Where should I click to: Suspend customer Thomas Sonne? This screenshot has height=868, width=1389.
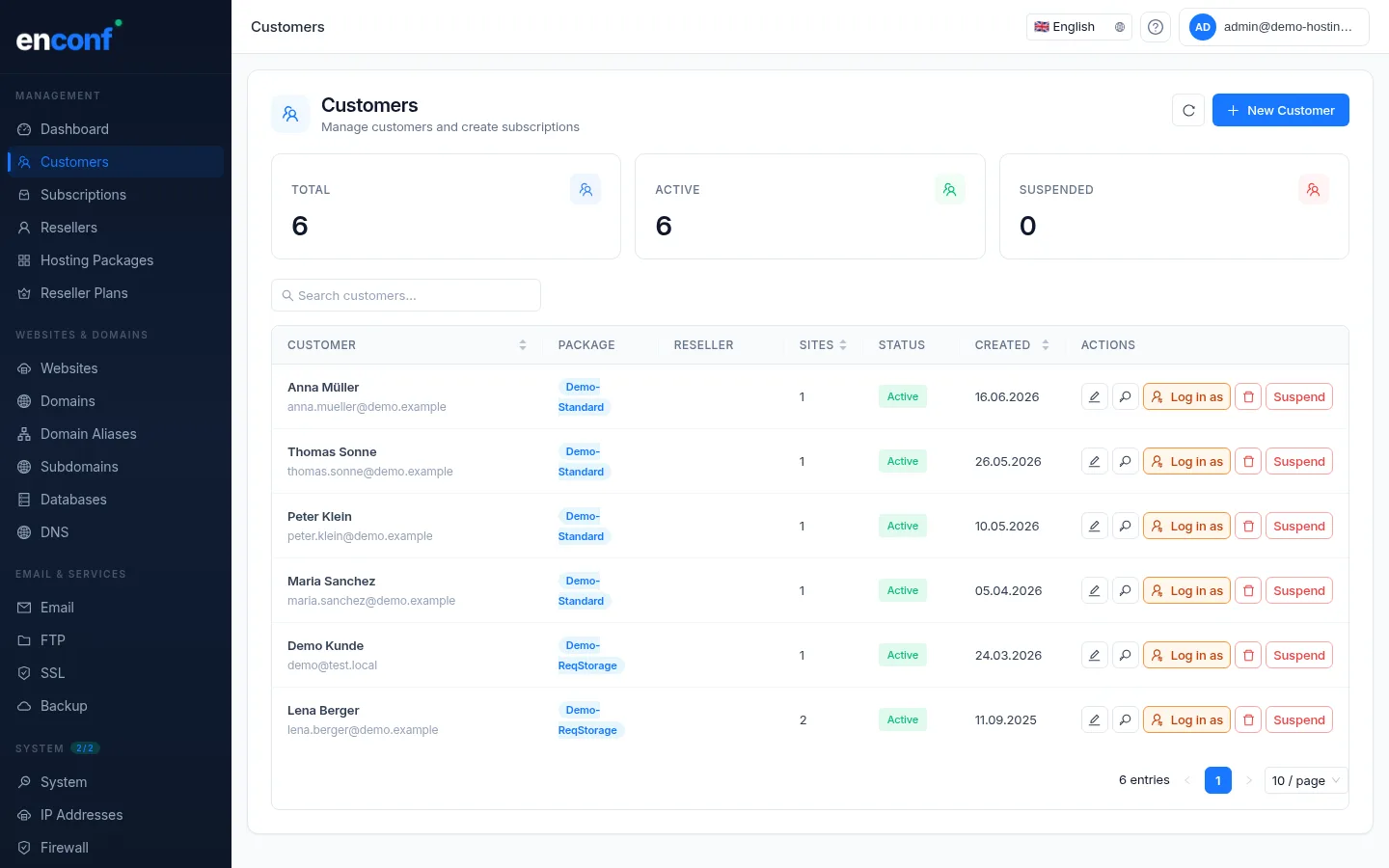click(1298, 461)
